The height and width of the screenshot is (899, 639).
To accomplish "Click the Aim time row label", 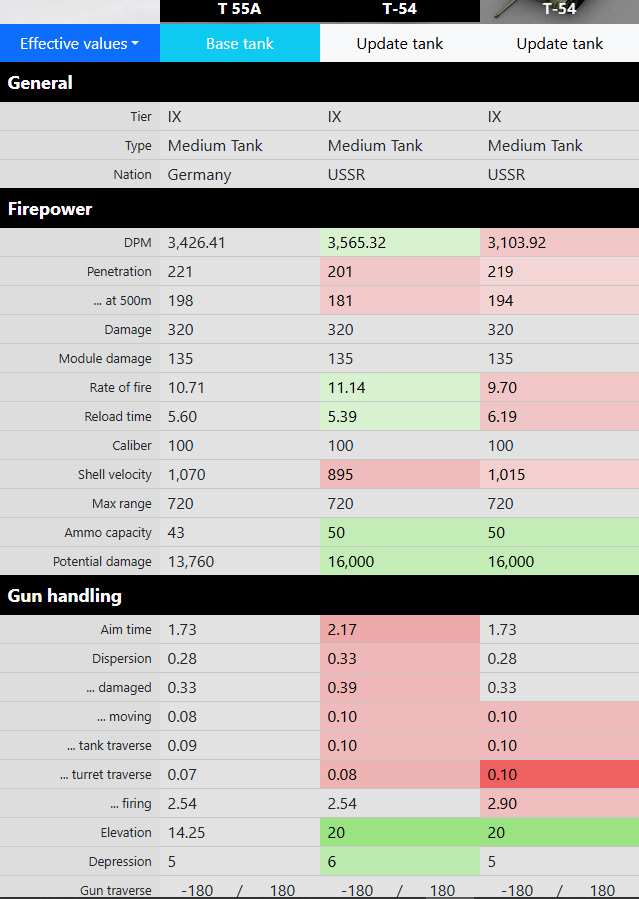I will point(126,630).
